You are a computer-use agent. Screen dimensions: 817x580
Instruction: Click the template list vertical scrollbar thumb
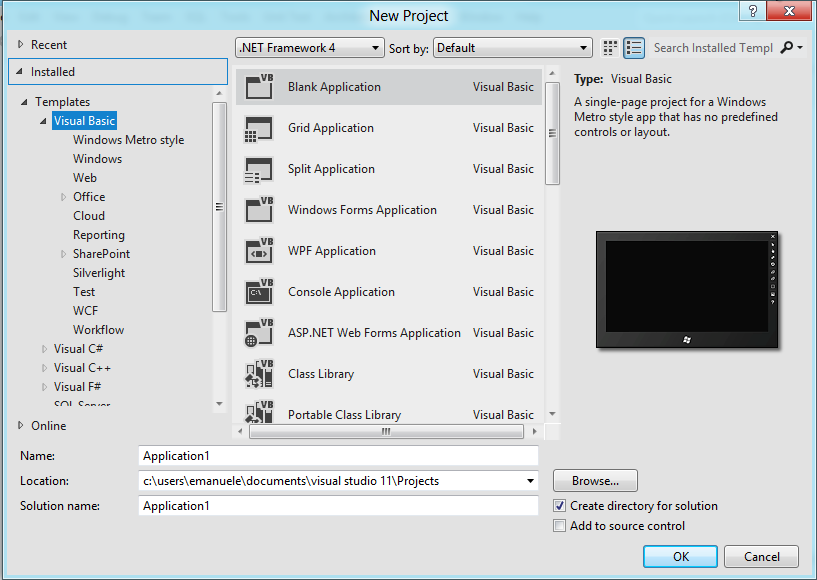coord(552,133)
